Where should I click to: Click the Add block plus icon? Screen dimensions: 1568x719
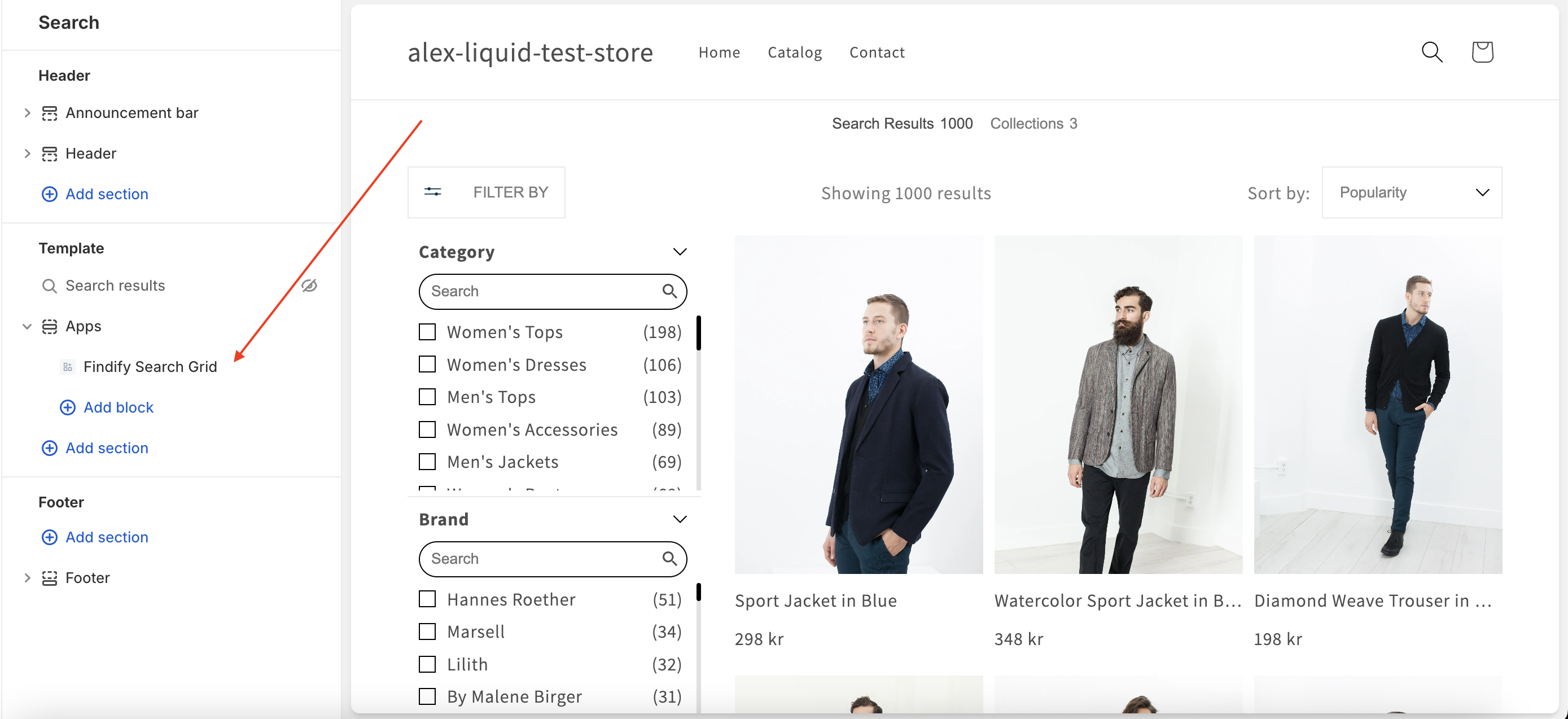click(68, 407)
